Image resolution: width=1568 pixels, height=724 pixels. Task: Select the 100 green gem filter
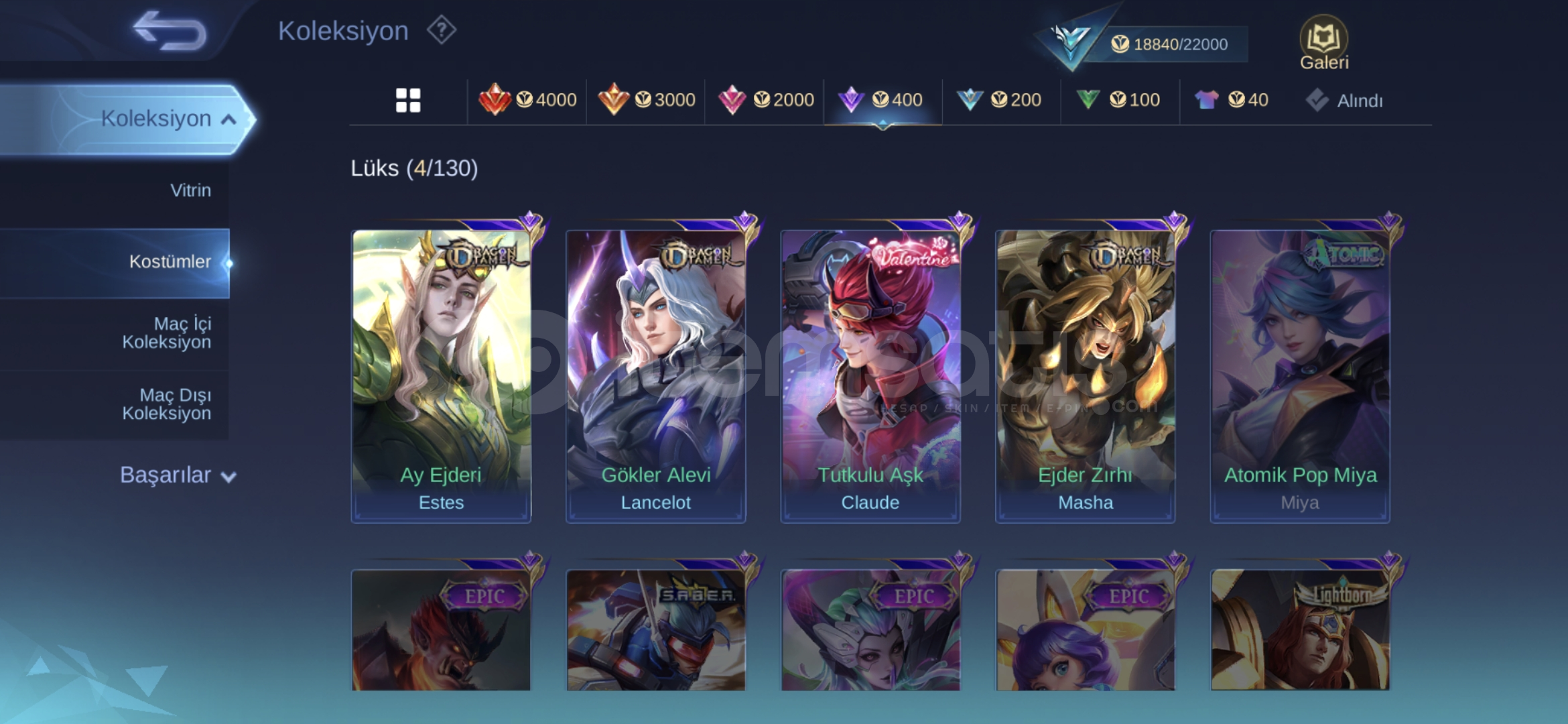(1117, 100)
